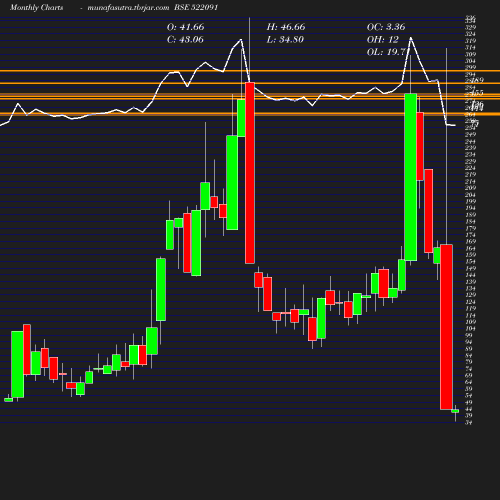Click the 309 price axis label

(470, 54)
